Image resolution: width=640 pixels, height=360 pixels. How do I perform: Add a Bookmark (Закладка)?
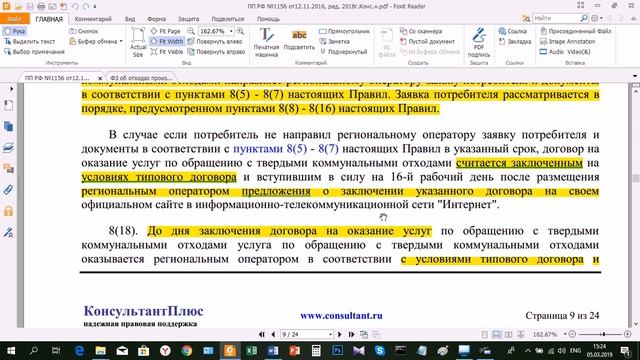coord(515,42)
